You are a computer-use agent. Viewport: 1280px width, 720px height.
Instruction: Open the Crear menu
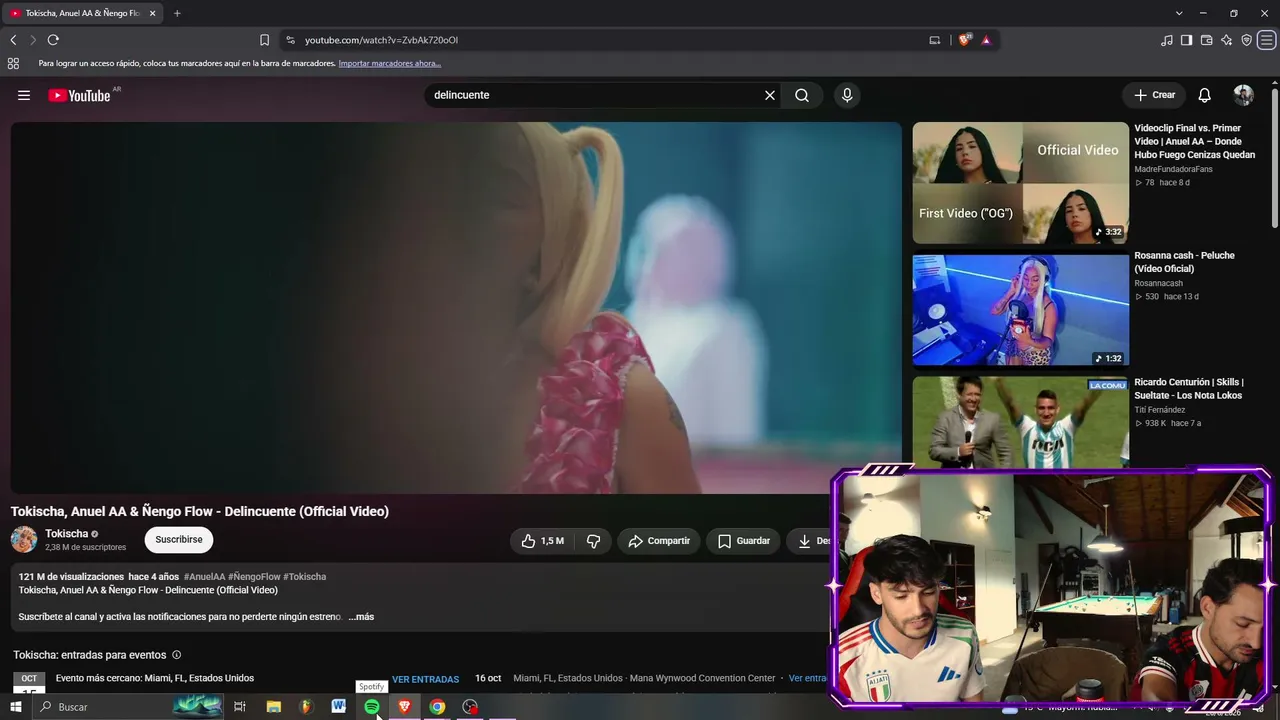pos(1155,95)
